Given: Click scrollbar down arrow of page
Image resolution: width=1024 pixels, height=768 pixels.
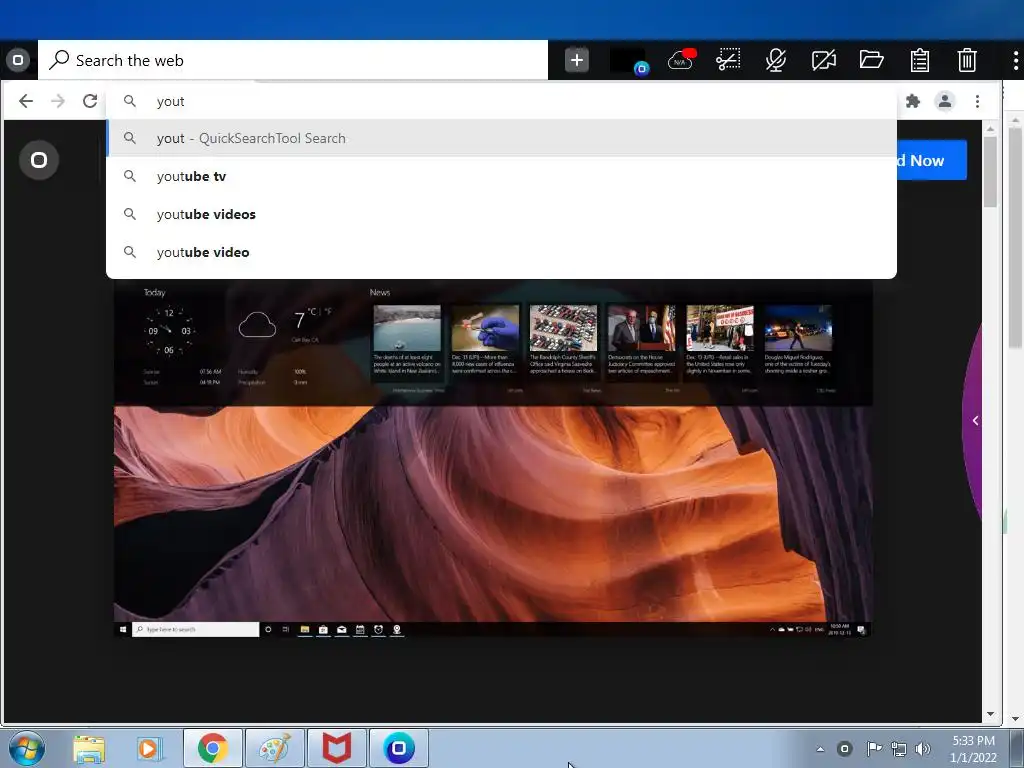Looking at the screenshot, I should coord(990,714).
